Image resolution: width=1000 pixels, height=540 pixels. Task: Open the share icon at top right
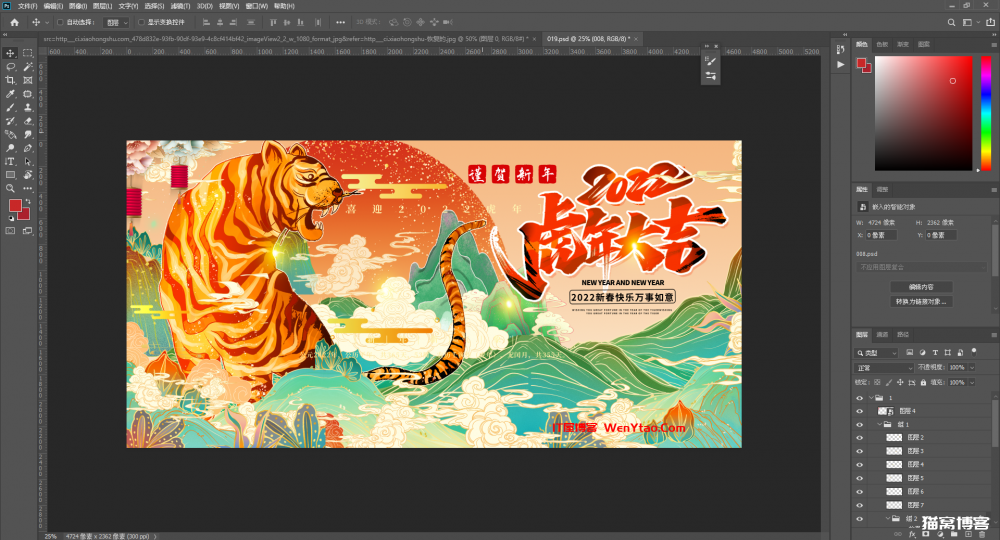(x=990, y=22)
